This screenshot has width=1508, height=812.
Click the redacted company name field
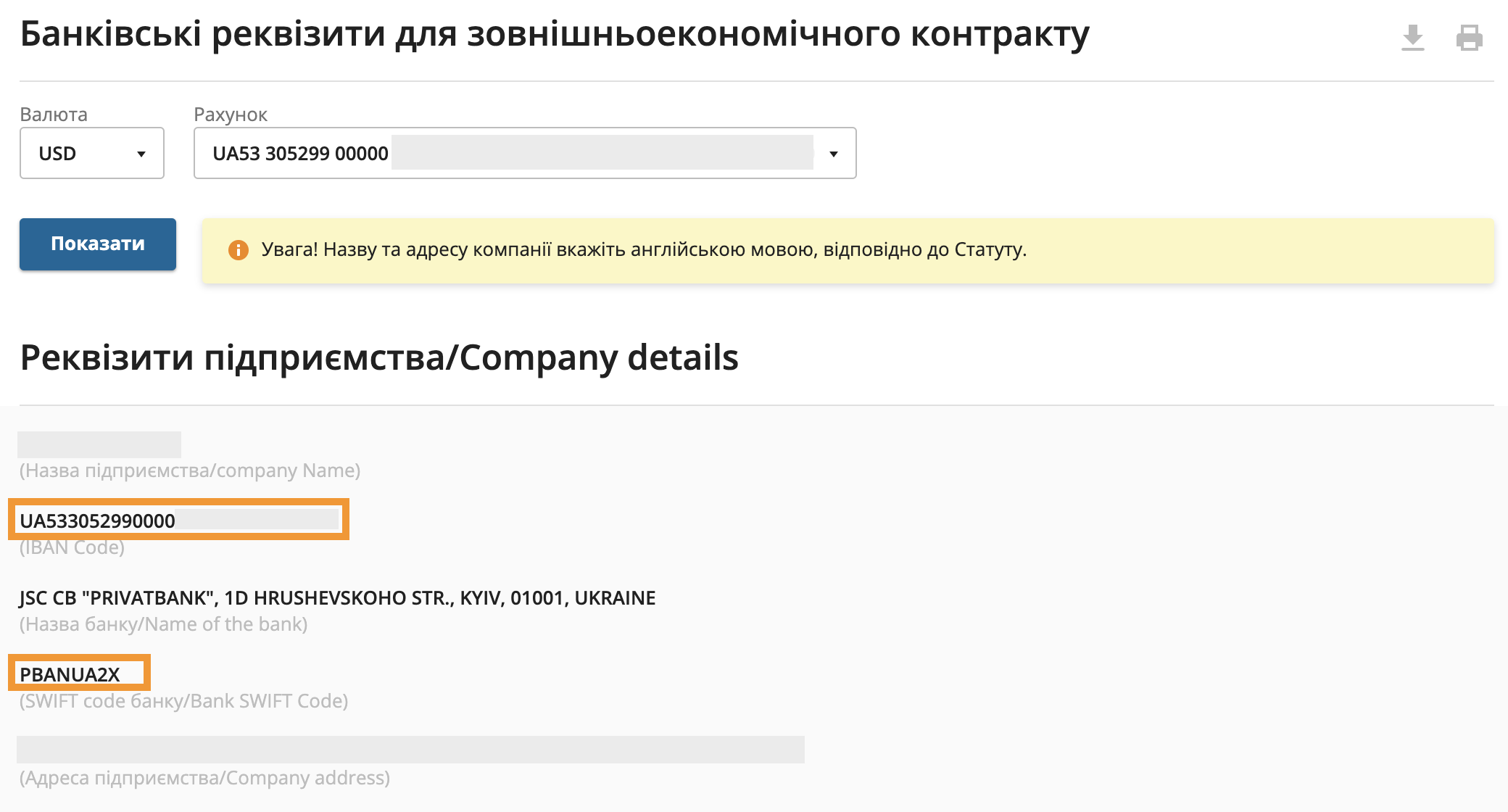point(99,444)
